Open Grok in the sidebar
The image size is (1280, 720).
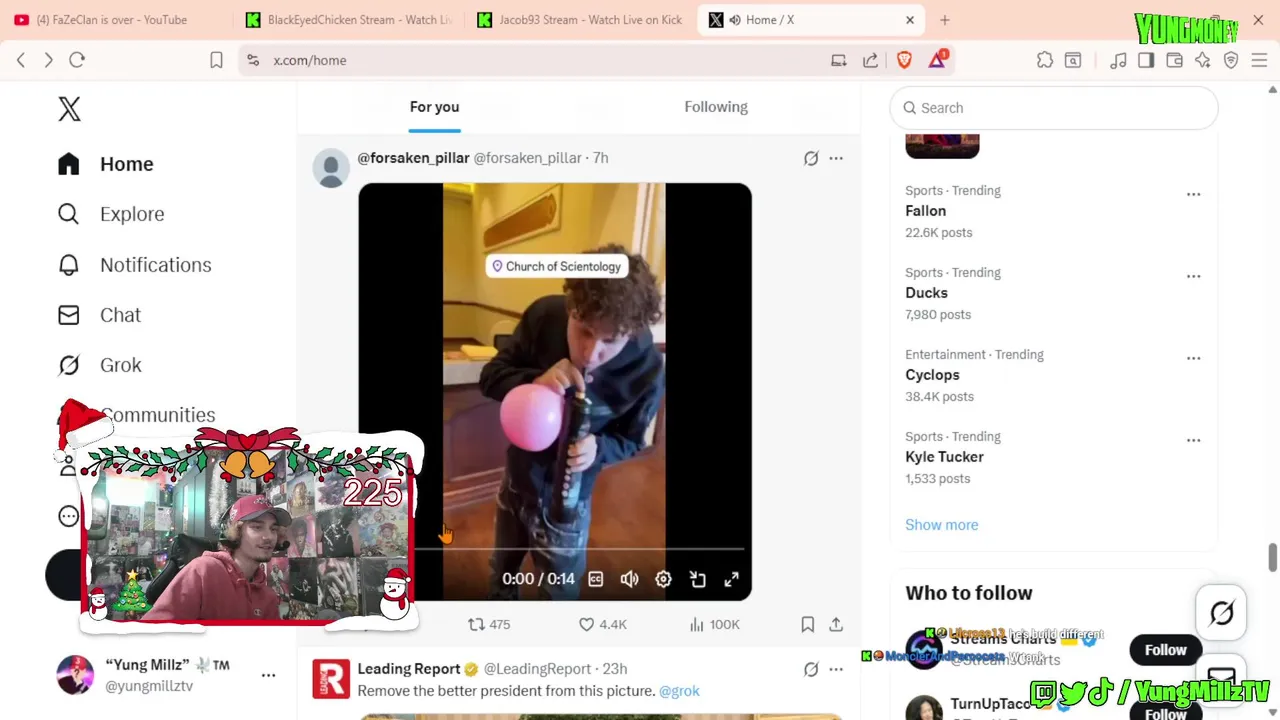(x=99, y=365)
